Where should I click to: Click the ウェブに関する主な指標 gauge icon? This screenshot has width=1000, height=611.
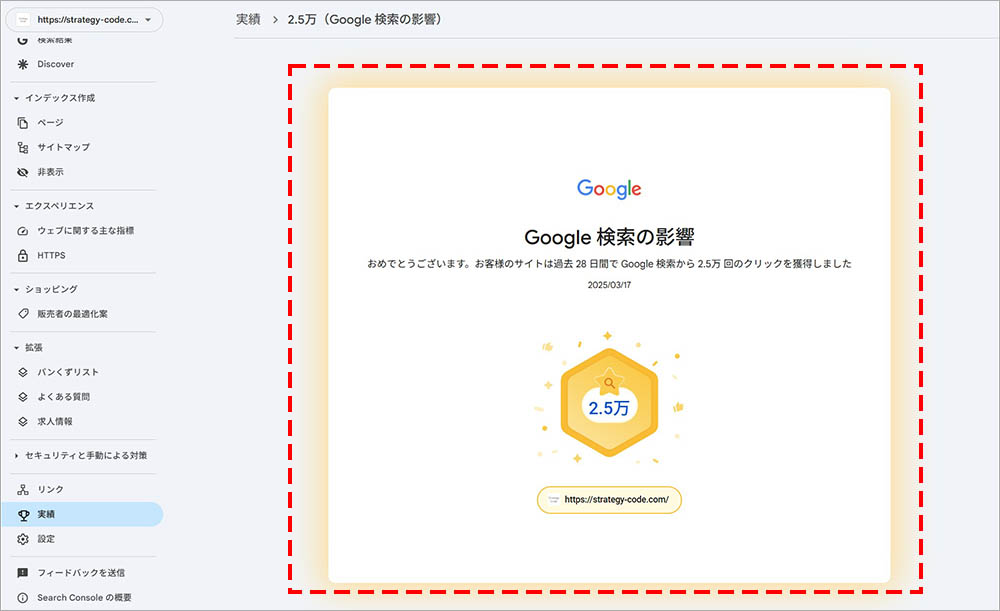[x=23, y=230]
